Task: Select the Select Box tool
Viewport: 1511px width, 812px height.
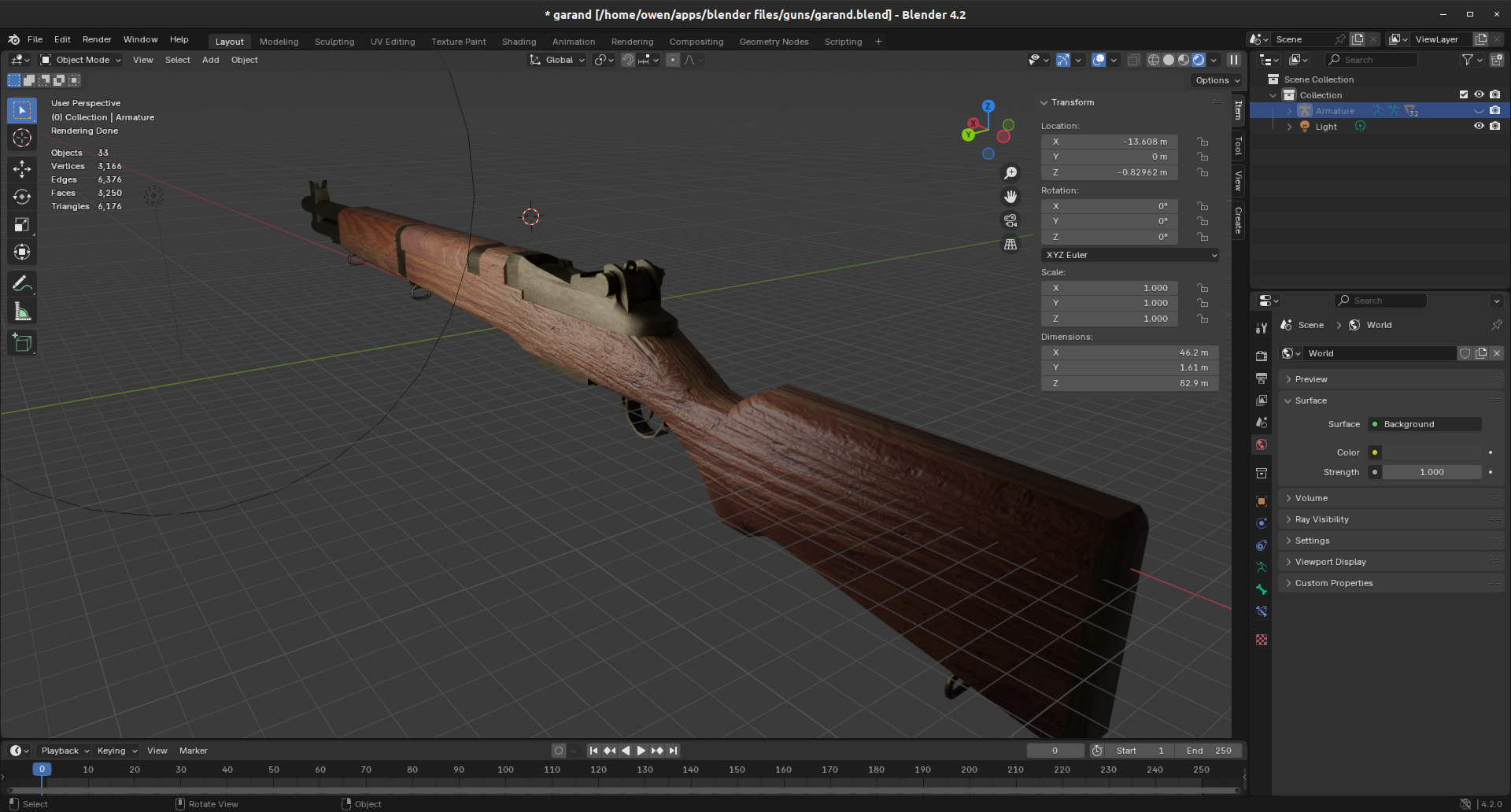Action: click(22, 110)
